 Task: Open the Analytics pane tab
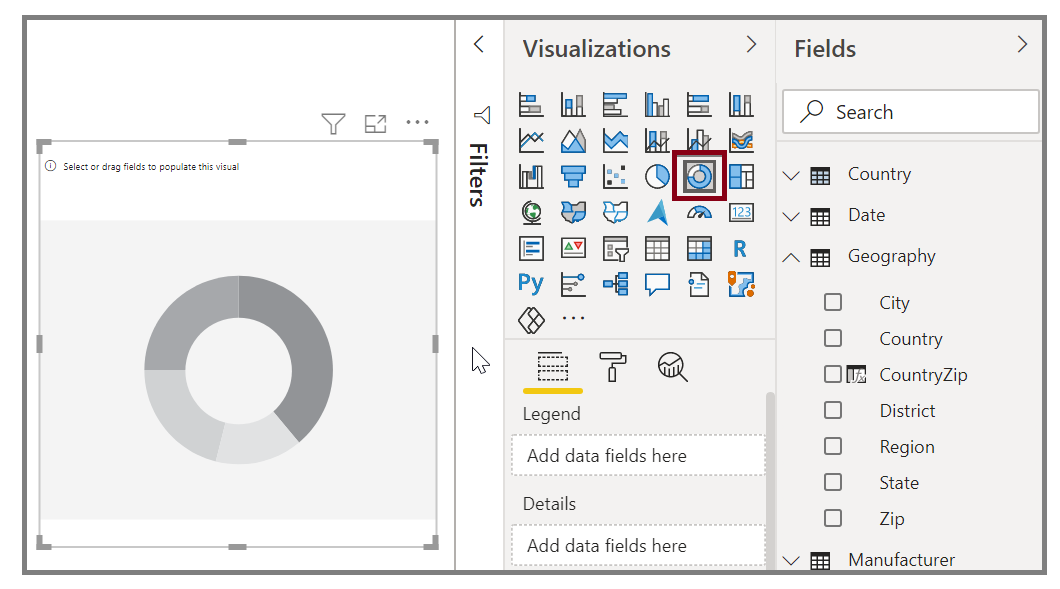(672, 367)
